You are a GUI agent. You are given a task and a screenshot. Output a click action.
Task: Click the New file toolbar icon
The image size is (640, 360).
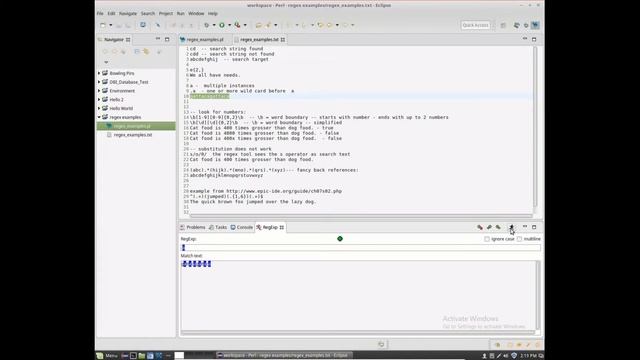103,25
